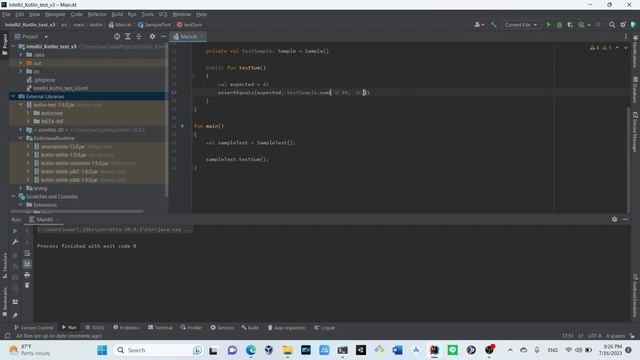Open Profiler tool window

coord(191,328)
